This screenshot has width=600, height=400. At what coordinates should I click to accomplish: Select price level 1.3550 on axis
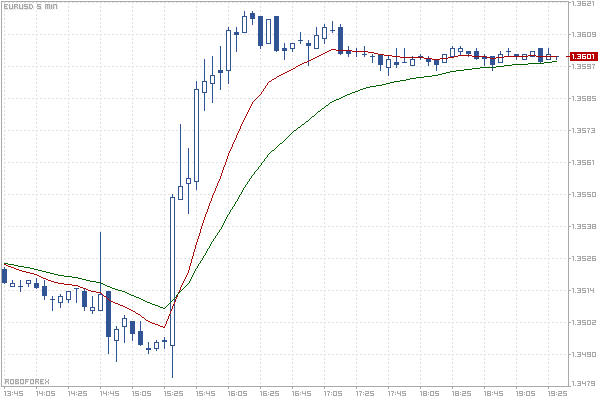click(583, 194)
